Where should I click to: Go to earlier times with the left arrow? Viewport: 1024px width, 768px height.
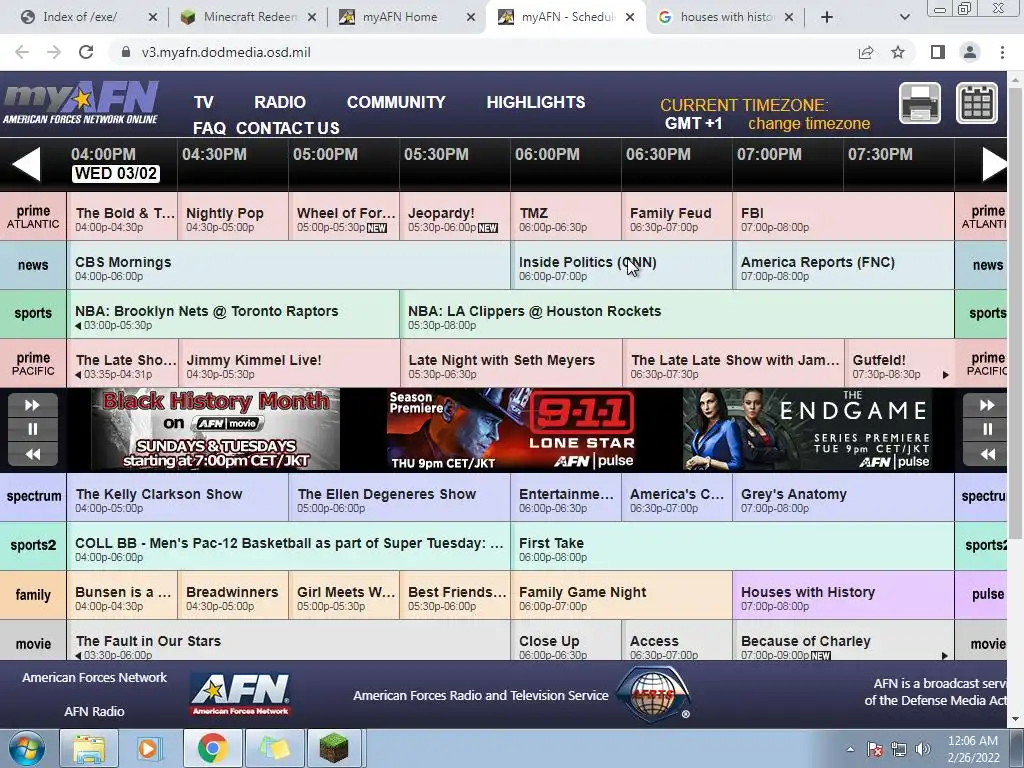(x=26, y=164)
